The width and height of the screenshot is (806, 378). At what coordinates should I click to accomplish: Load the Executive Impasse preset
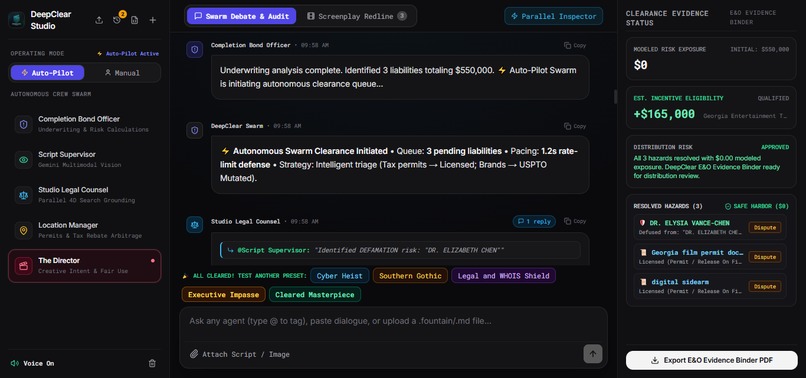click(x=224, y=295)
